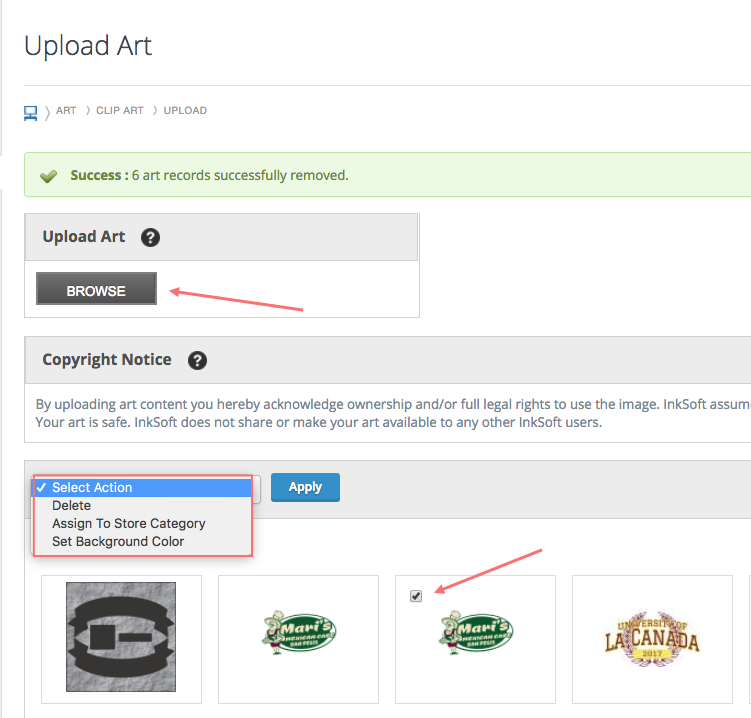Click the BROWSE button to upload art
The image size is (751, 718).
[96, 291]
